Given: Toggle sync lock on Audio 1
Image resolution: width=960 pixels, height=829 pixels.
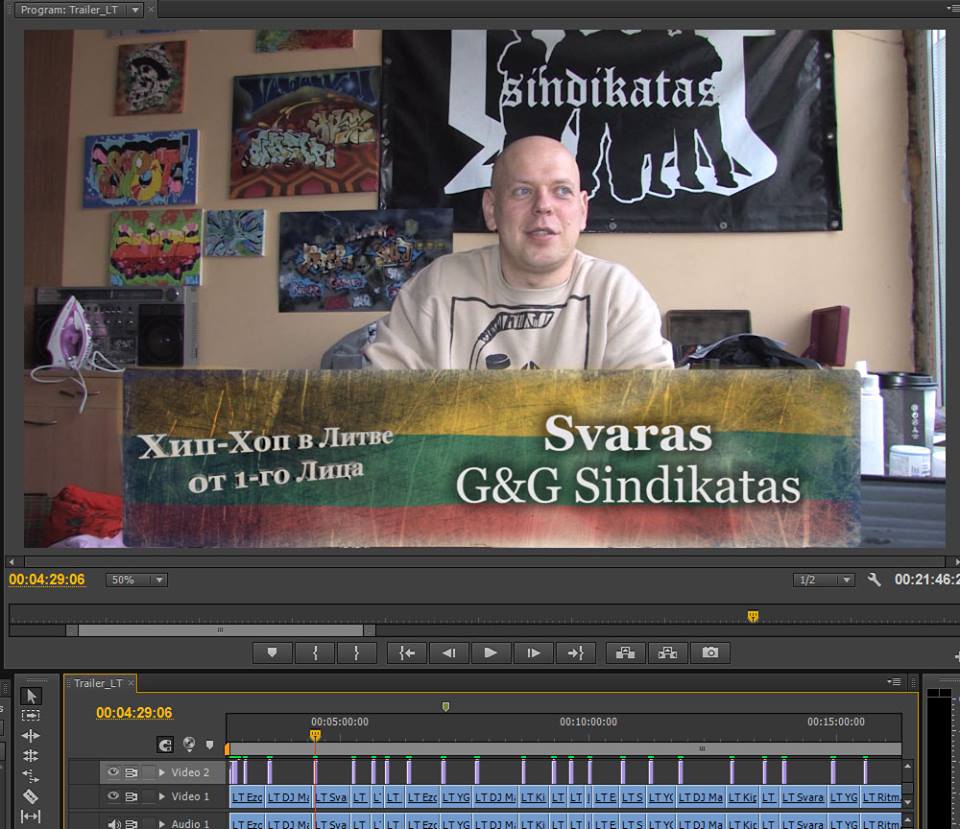Looking at the screenshot, I should (x=131, y=824).
